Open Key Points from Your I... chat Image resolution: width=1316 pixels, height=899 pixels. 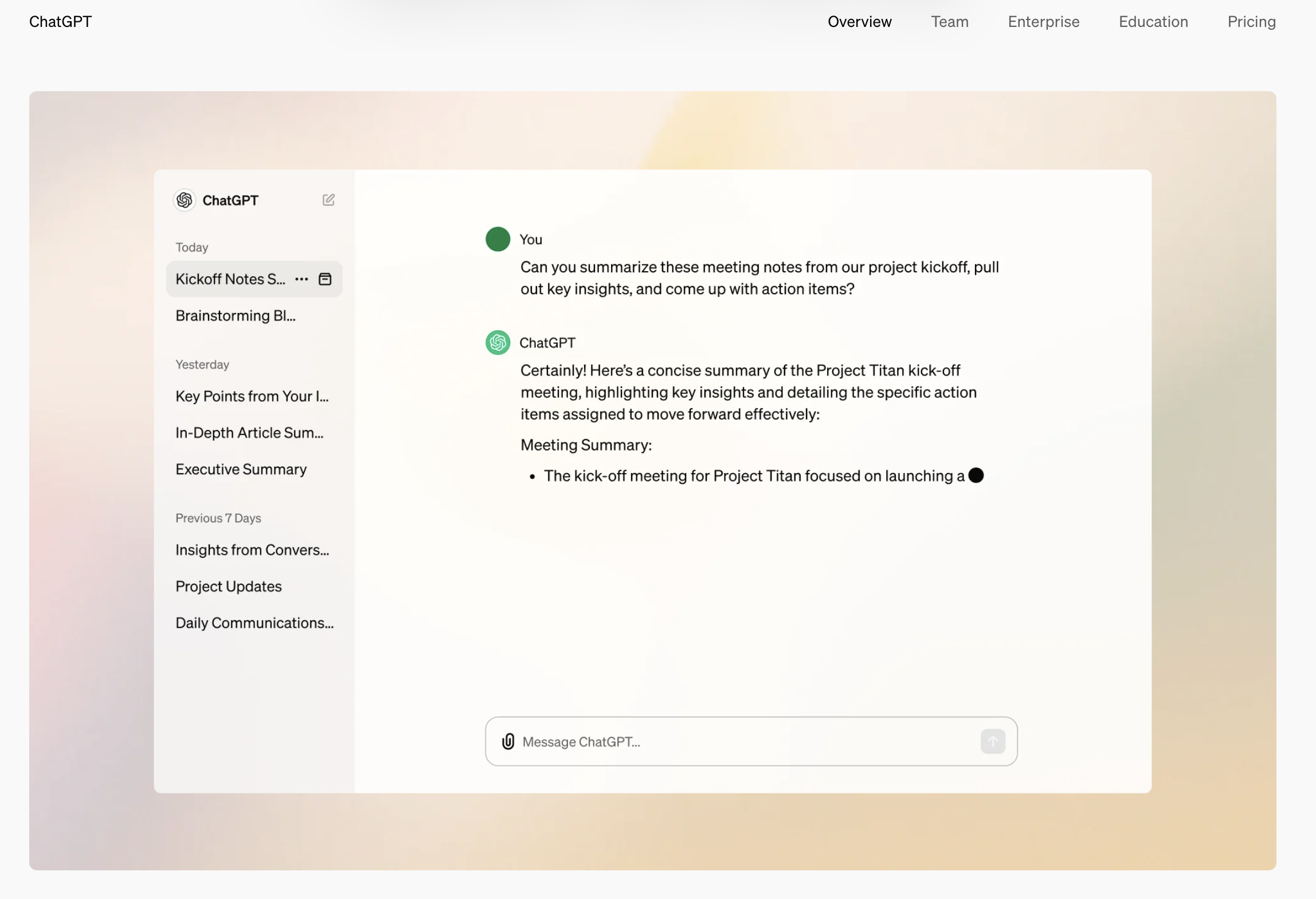click(252, 396)
